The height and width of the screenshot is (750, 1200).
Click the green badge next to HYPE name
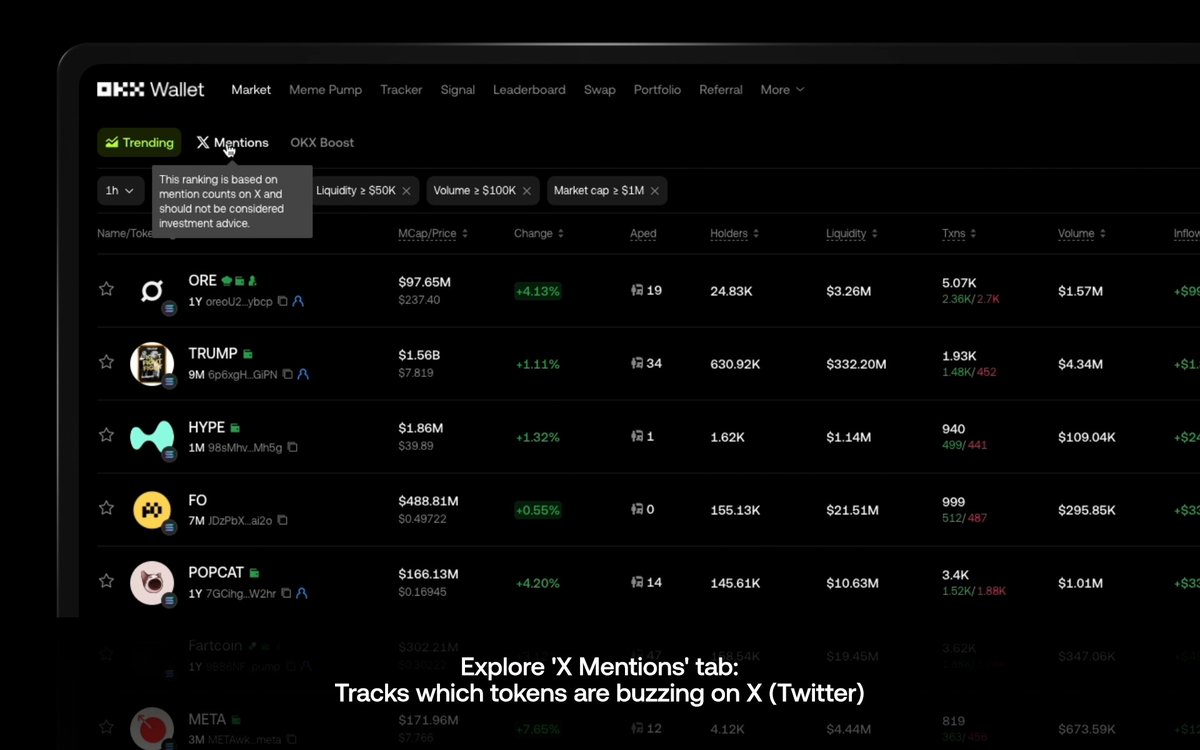[x=235, y=427]
